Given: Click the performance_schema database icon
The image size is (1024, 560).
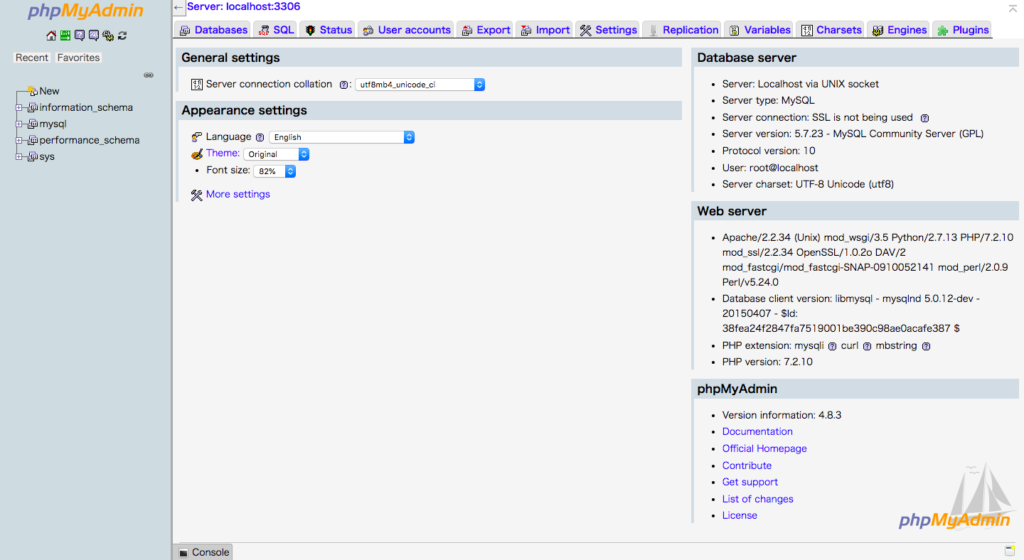Looking at the screenshot, I should coord(33,140).
